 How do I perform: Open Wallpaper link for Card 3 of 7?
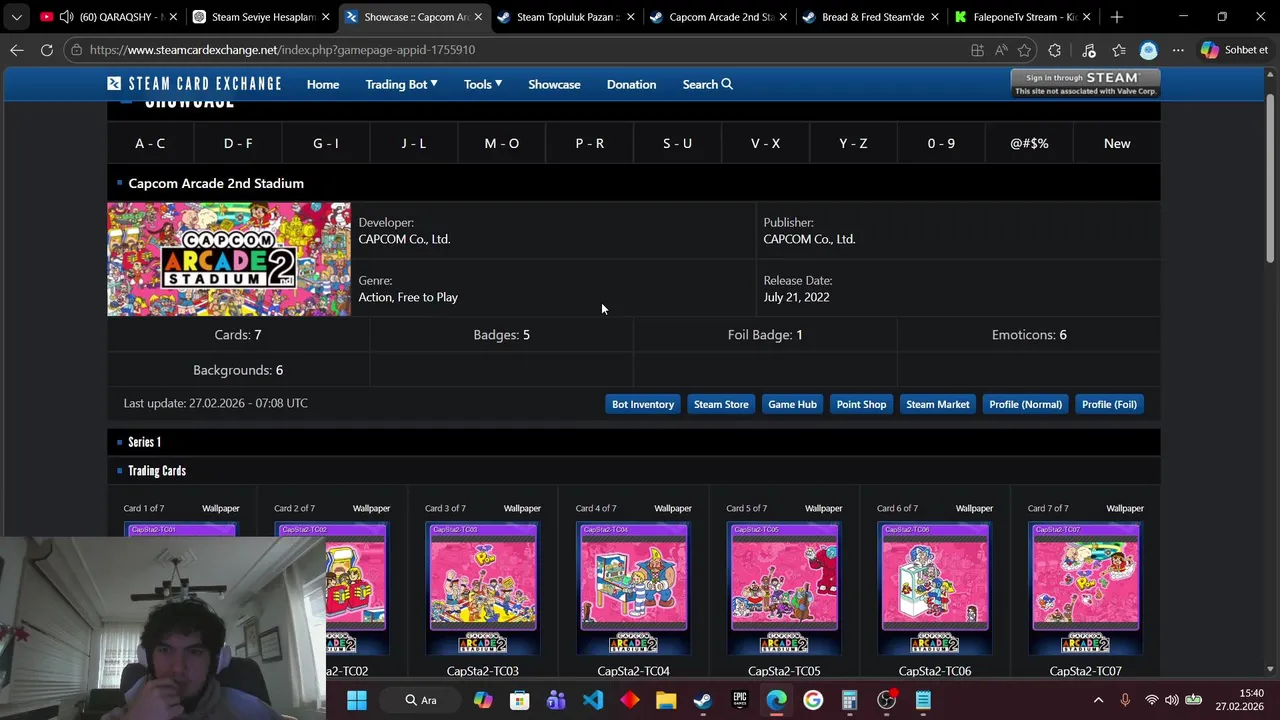click(522, 508)
